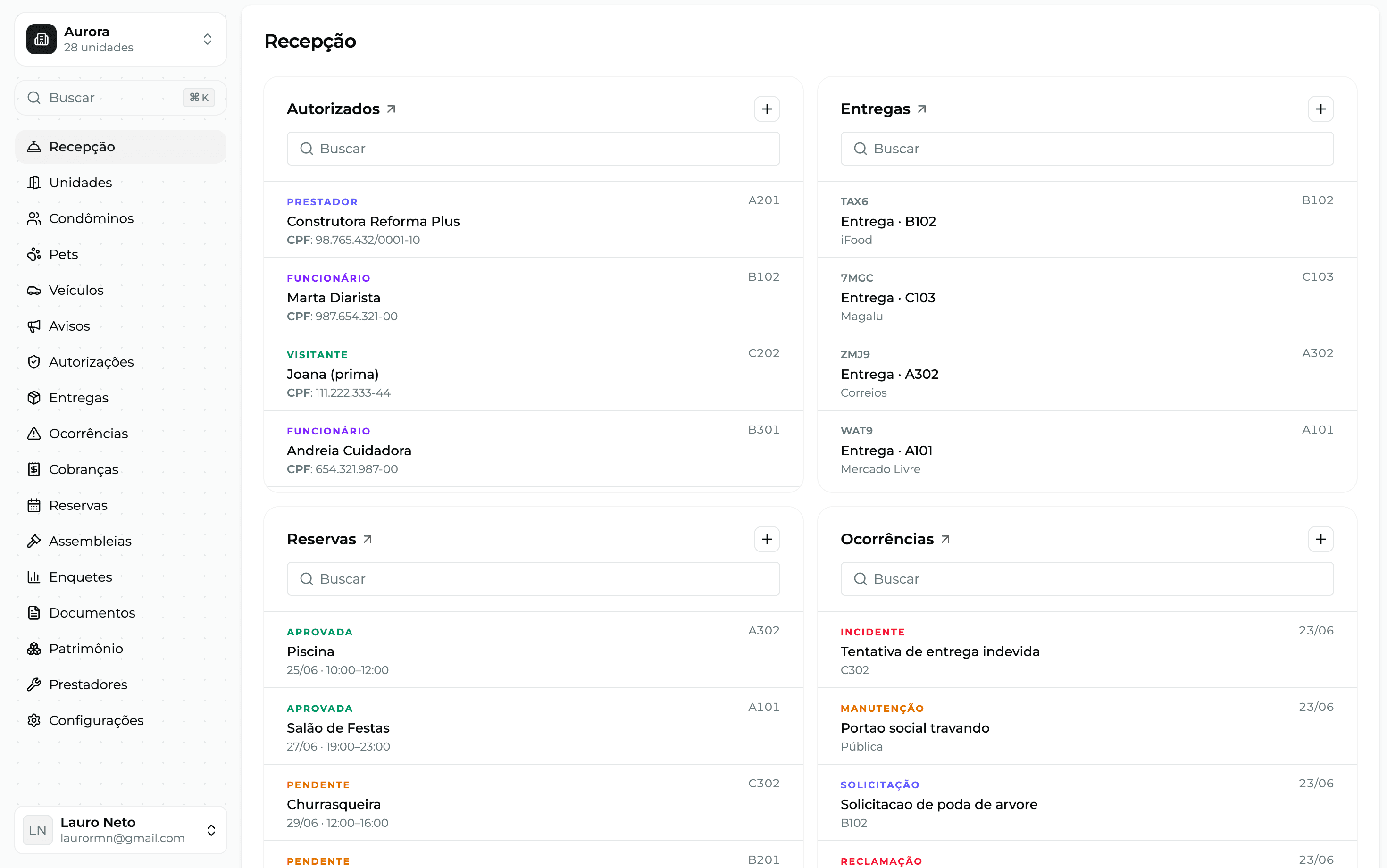Image resolution: width=1387 pixels, height=868 pixels.
Task: Open Avisos via the megaphone icon
Action: [x=34, y=326]
